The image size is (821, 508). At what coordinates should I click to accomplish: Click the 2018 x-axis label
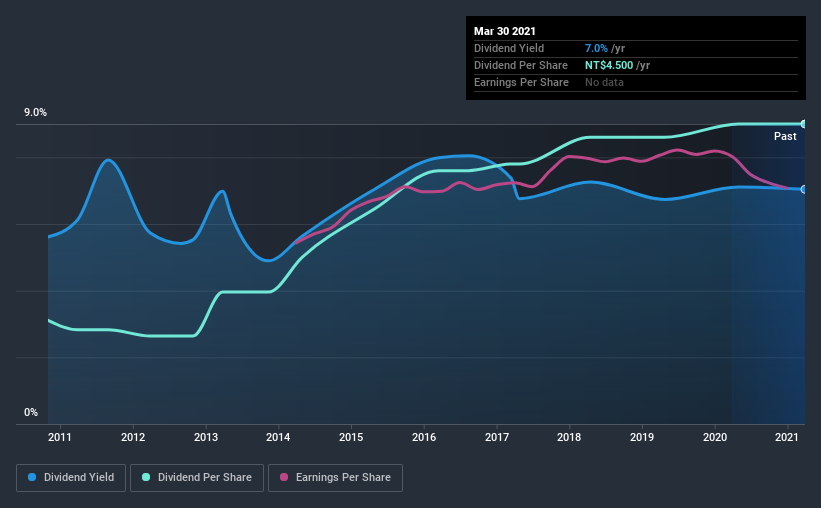pos(569,437)
